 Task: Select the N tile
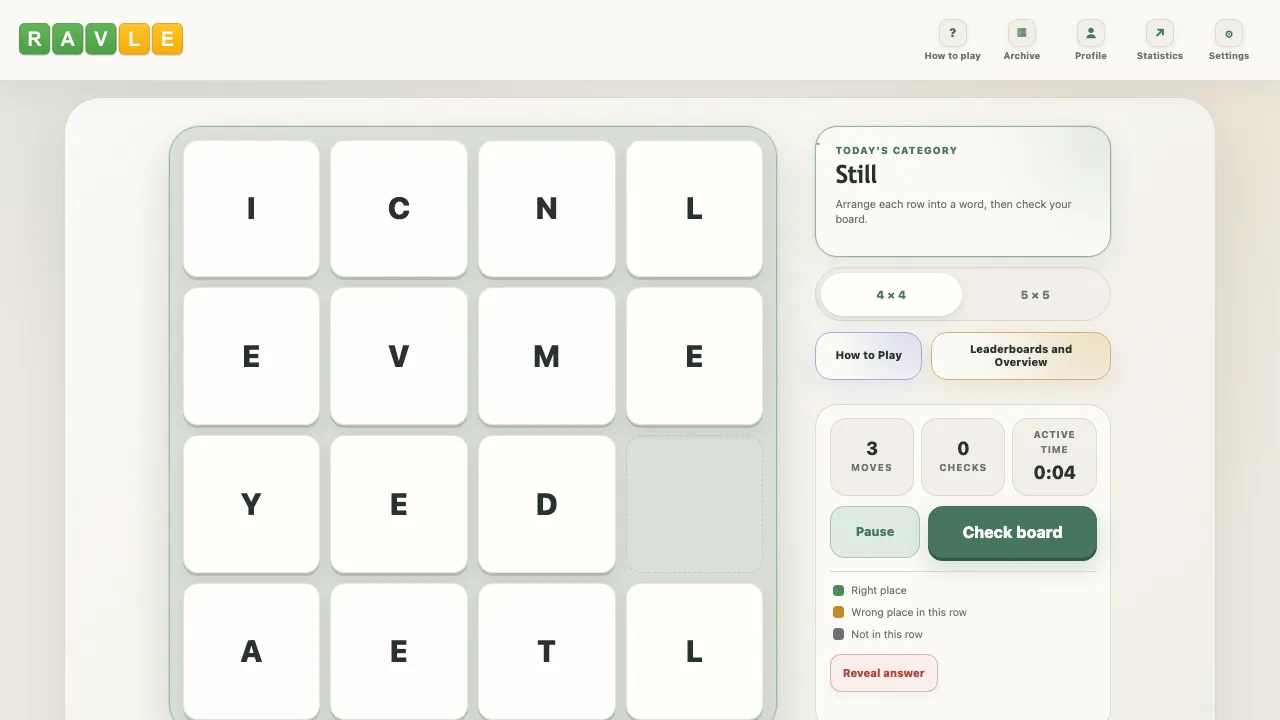(547, 208)
